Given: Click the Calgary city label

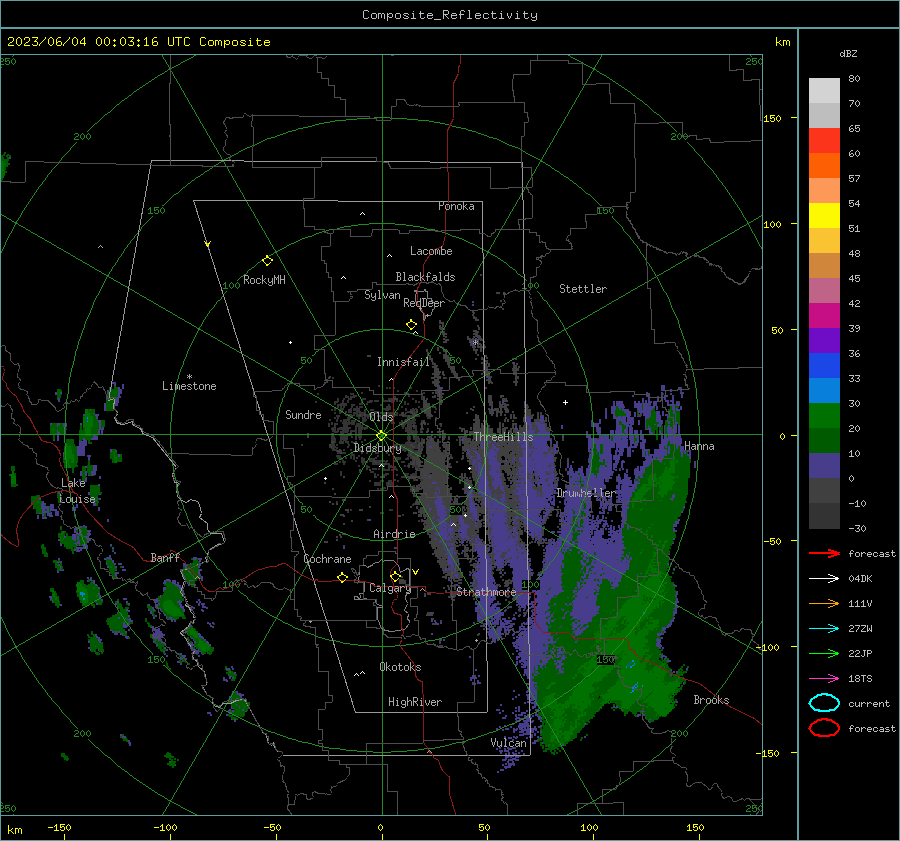Looking at the screenshot, I should [390, 588].
